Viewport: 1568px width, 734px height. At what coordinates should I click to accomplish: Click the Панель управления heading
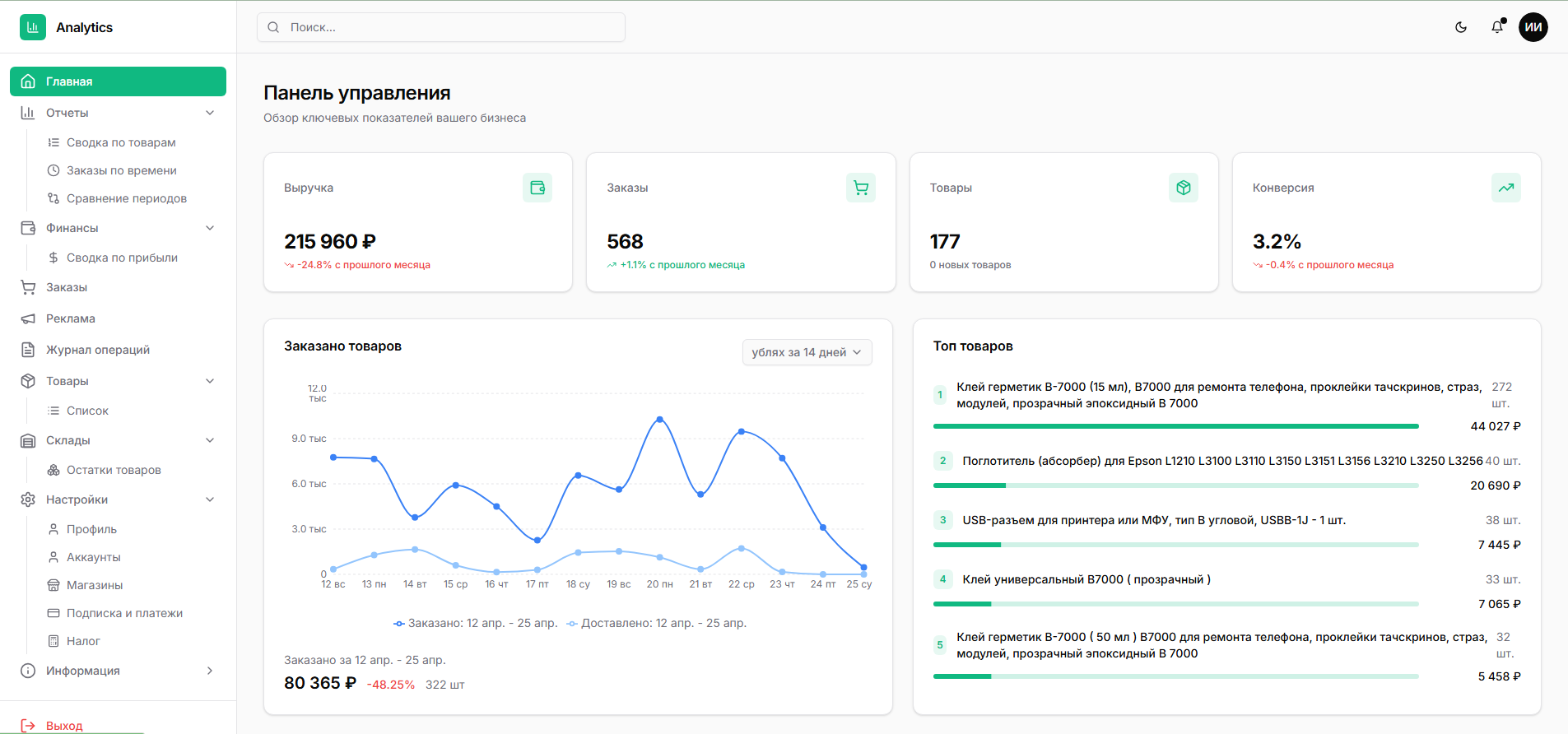click(x=357, y=93)
